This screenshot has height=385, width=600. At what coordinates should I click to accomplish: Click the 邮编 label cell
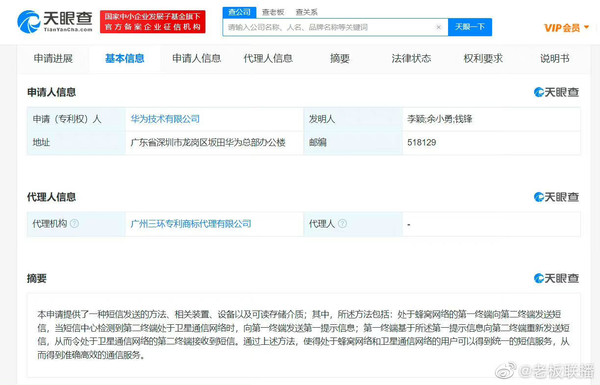[353, 143]
